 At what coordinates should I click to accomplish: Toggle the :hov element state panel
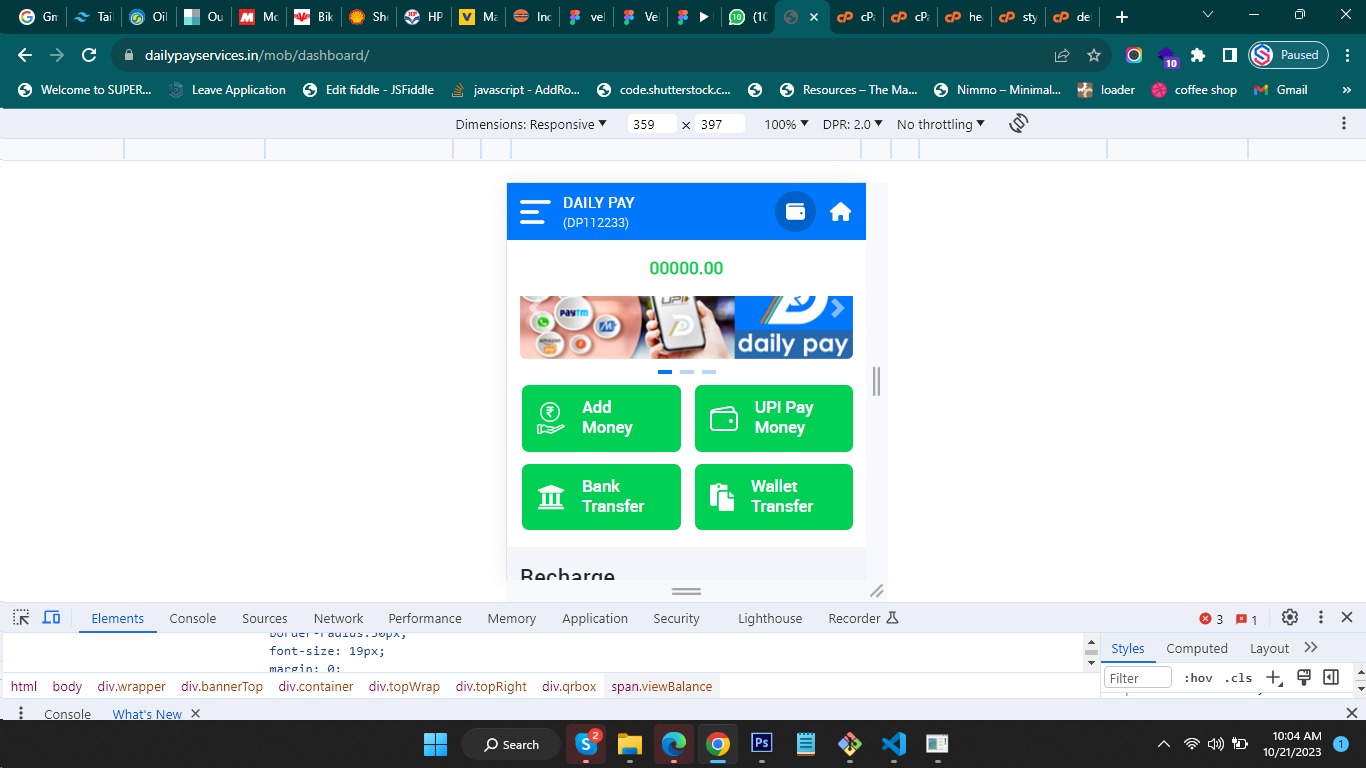point(1197,678)
